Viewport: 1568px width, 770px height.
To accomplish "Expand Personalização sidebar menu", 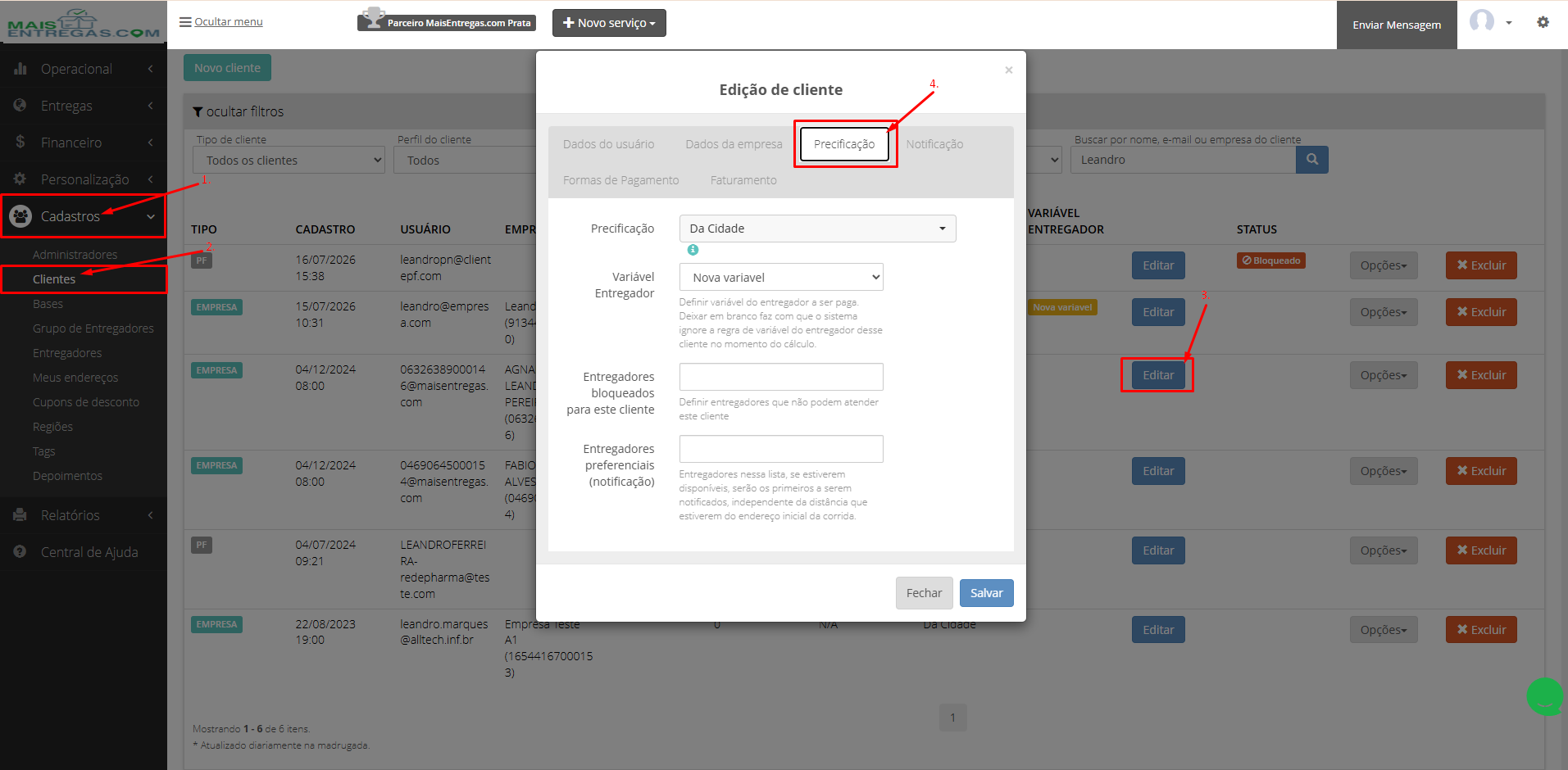I will 84,179.
